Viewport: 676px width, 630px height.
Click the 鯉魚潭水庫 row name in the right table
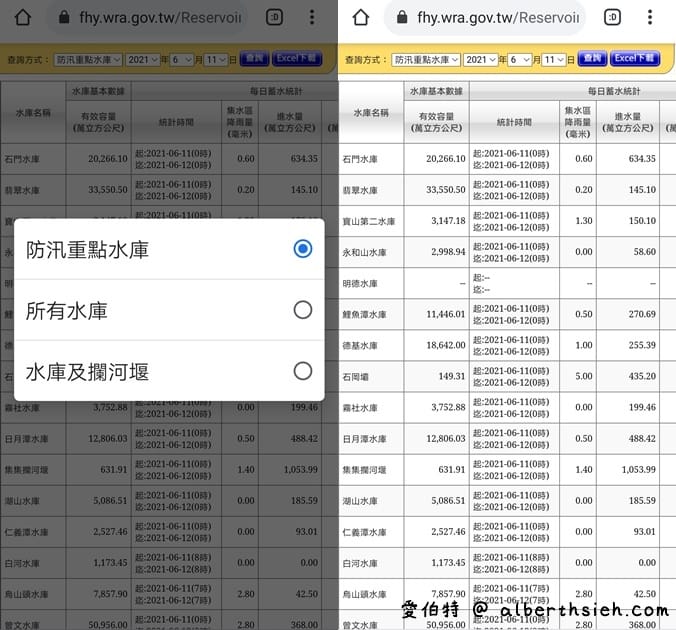[x=364, y=314]
